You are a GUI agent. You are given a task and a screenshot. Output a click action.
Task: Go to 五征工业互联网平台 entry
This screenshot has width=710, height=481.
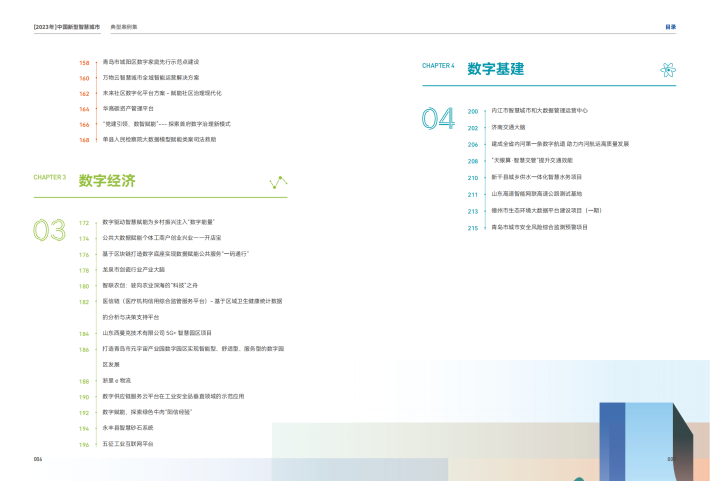click(x=128, y=443)
